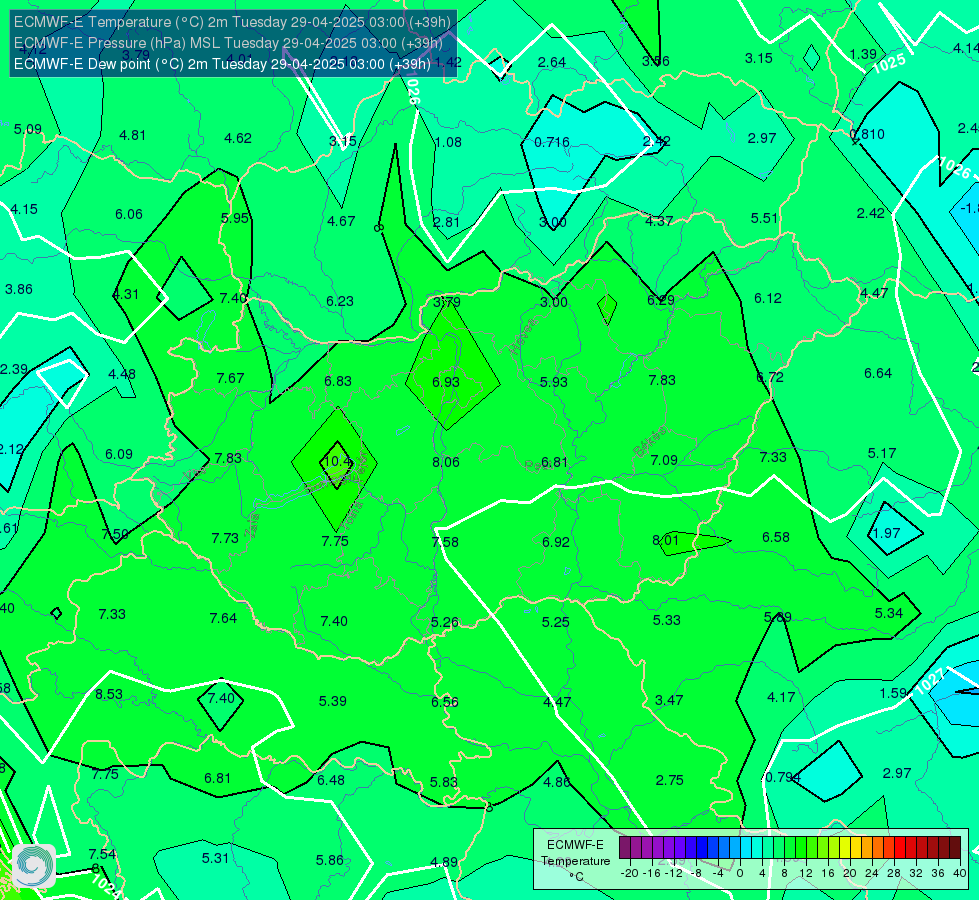Click the 5.51 temperature value

pyautogui.click(x=764, y=219)
